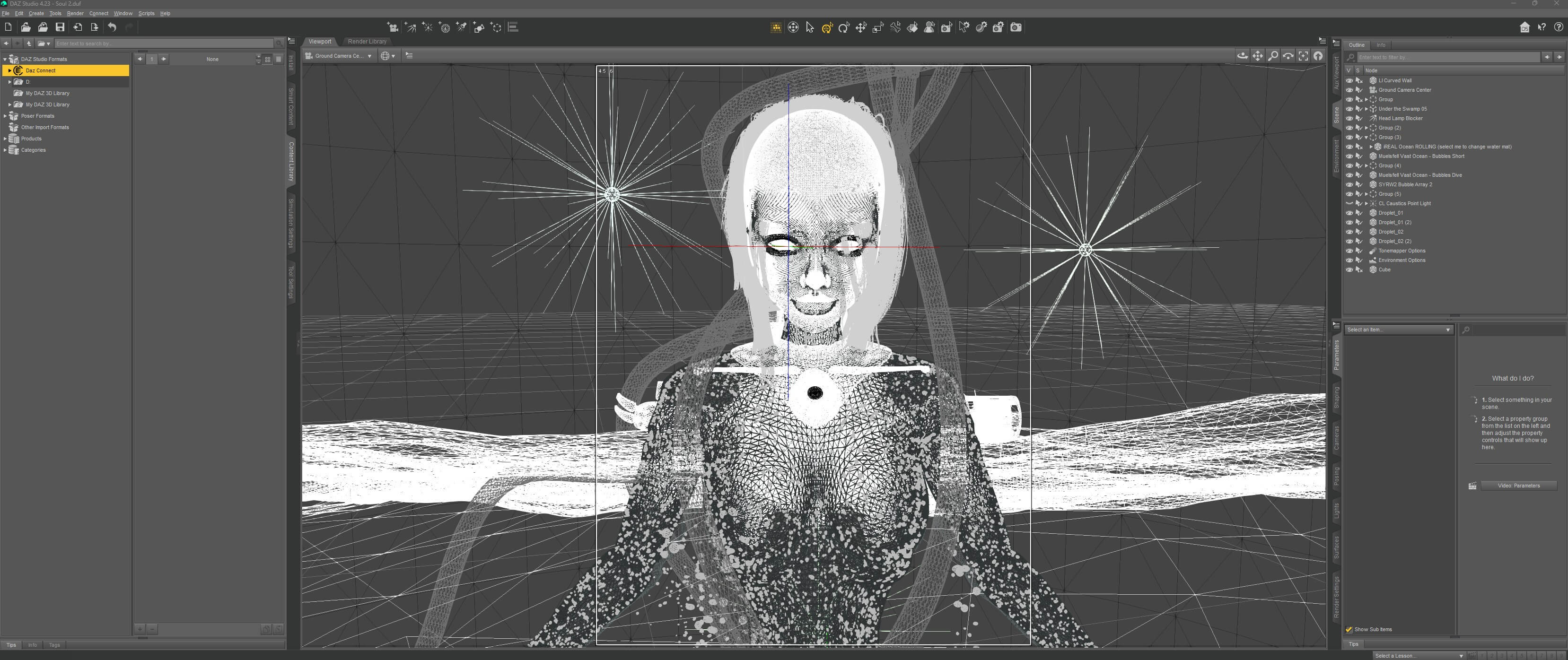
Task: Select the Tonemapper Options node
Action: (x=1401, y=251)
